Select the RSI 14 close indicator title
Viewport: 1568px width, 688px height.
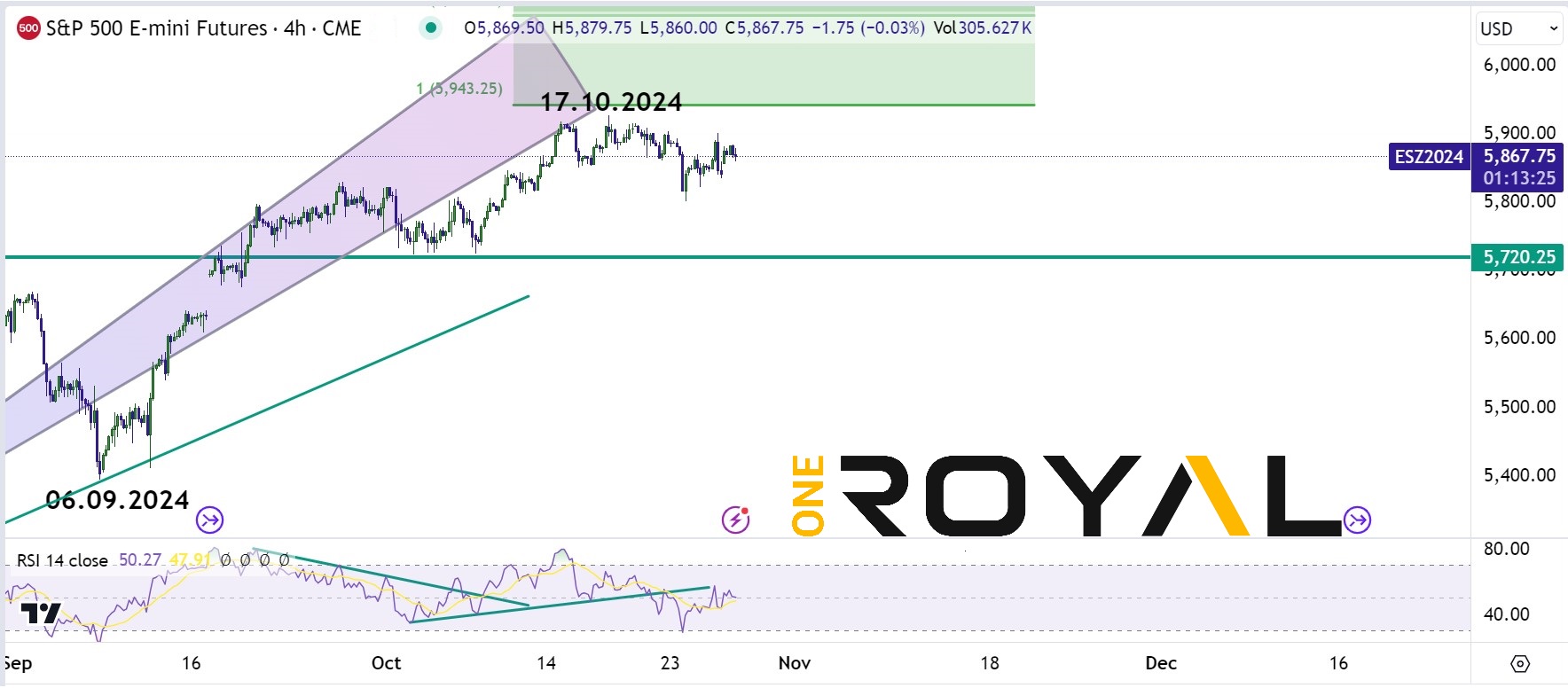tap(62, 560)
